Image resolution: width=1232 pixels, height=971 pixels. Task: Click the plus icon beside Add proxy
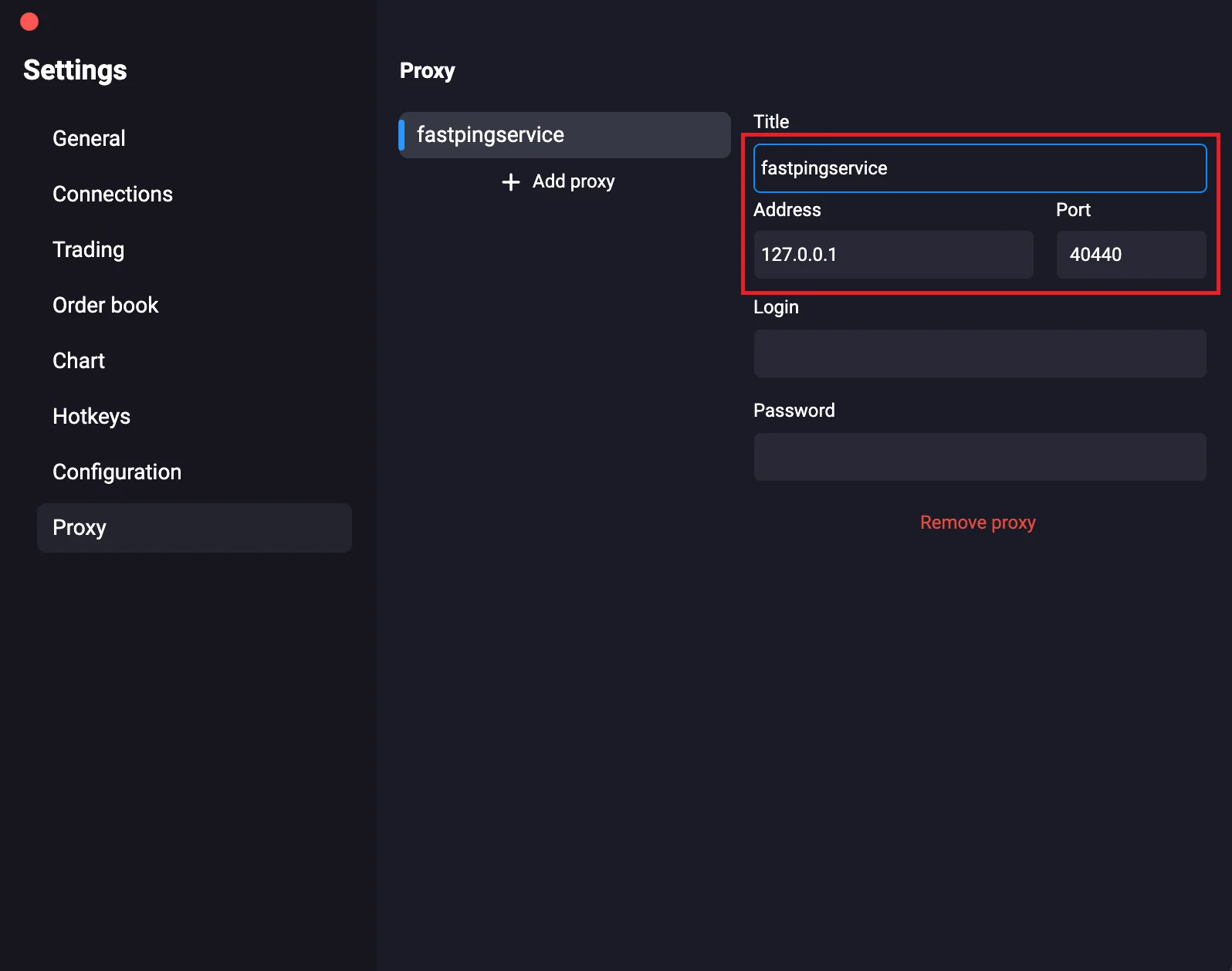[510, 182]
